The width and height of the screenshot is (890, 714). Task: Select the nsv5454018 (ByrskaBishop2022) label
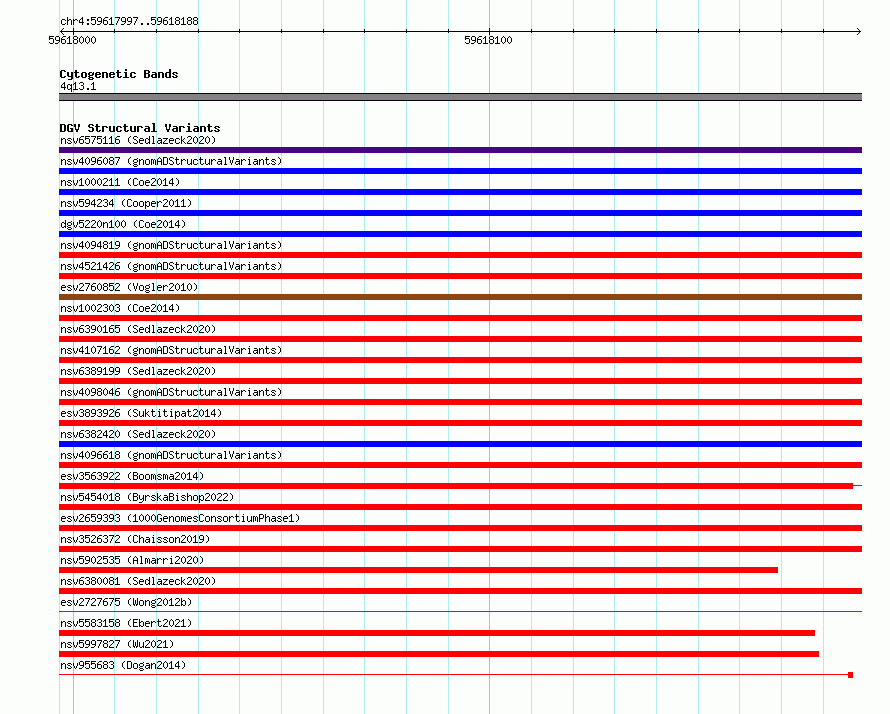click(147, 497)
